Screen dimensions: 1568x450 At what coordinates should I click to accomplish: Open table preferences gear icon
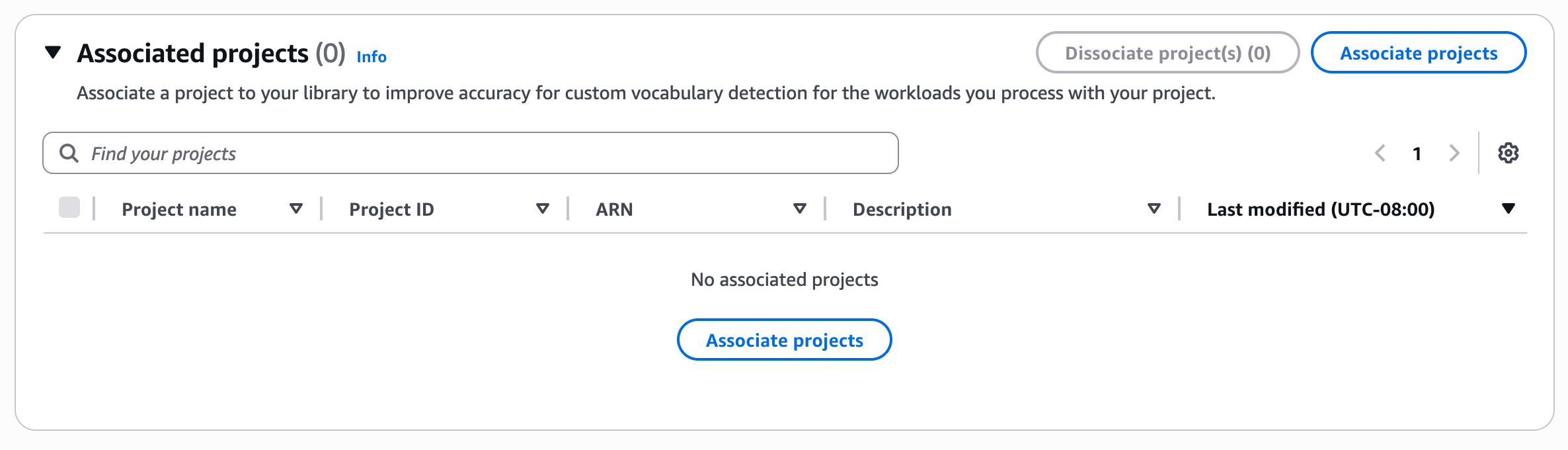tap(1508, 153)
